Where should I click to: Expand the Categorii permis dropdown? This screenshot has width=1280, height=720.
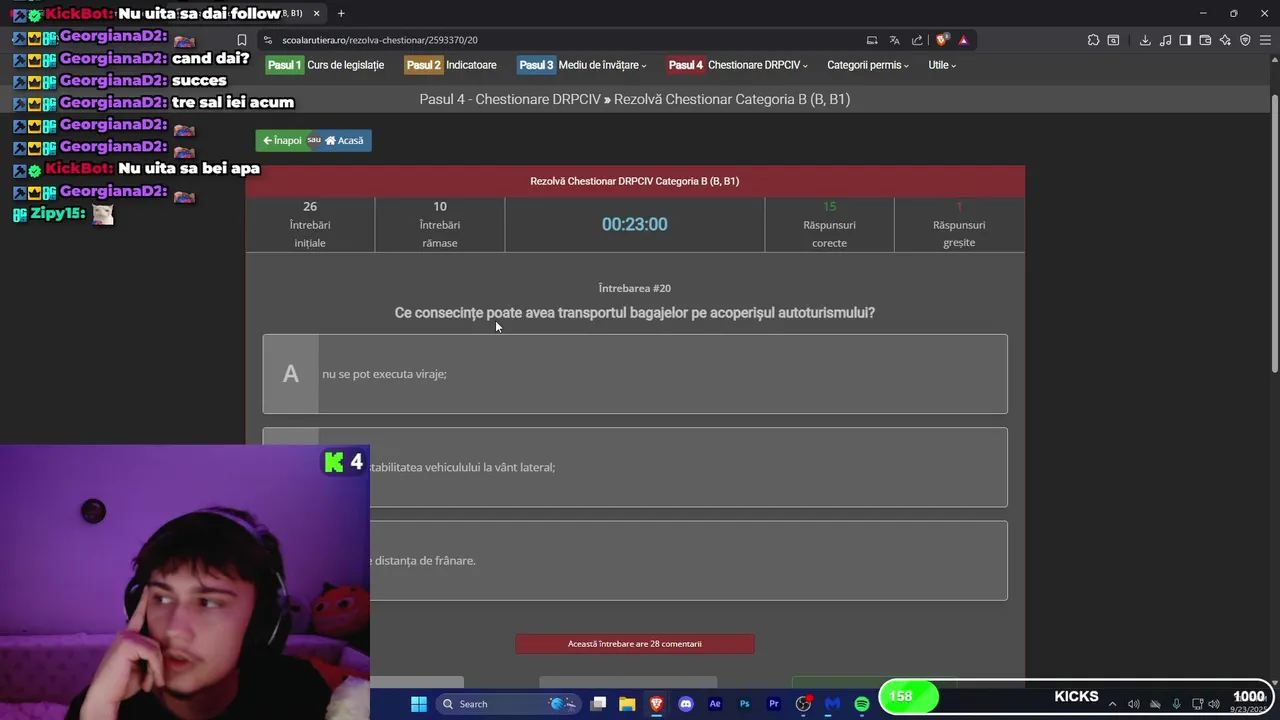[867, 65]
